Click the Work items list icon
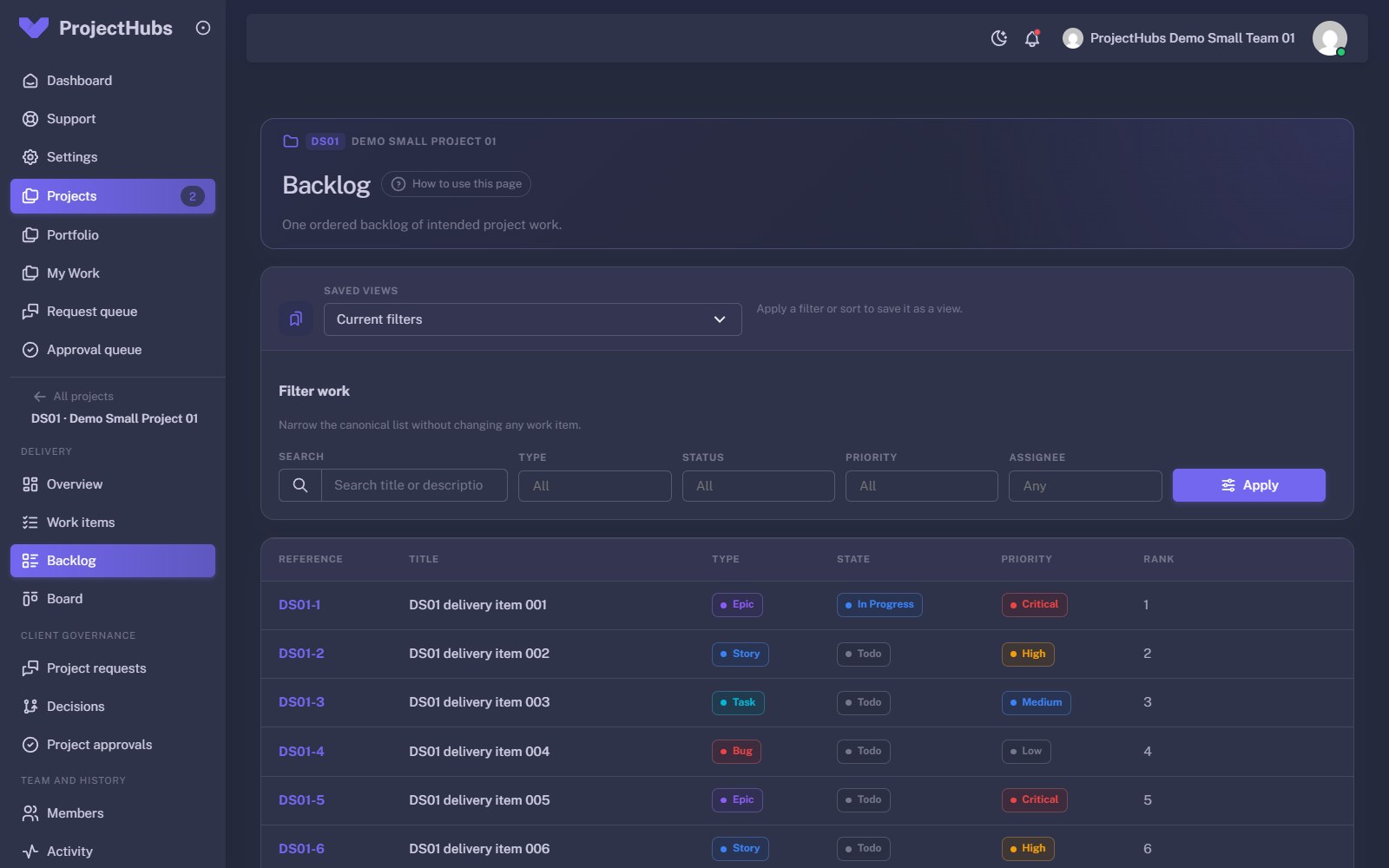The width and height of the screenshot is (1389, 868). [x=30, y=523]
